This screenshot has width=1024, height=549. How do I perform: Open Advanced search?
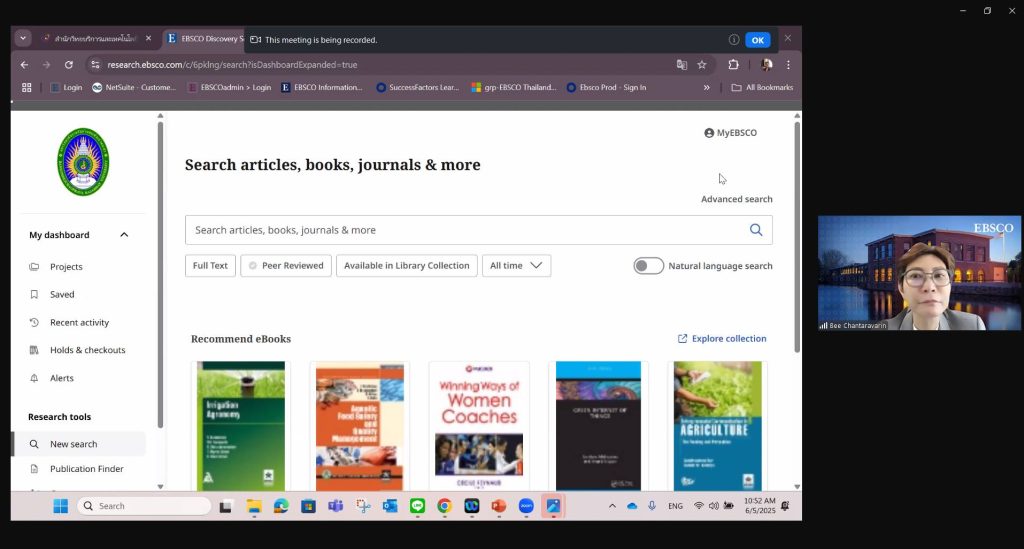click(x=737, y=199)
